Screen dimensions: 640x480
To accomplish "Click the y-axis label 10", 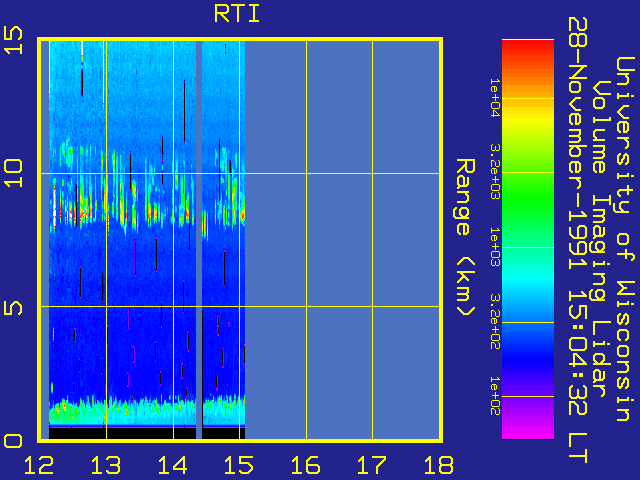I will (x=13, y=173).
